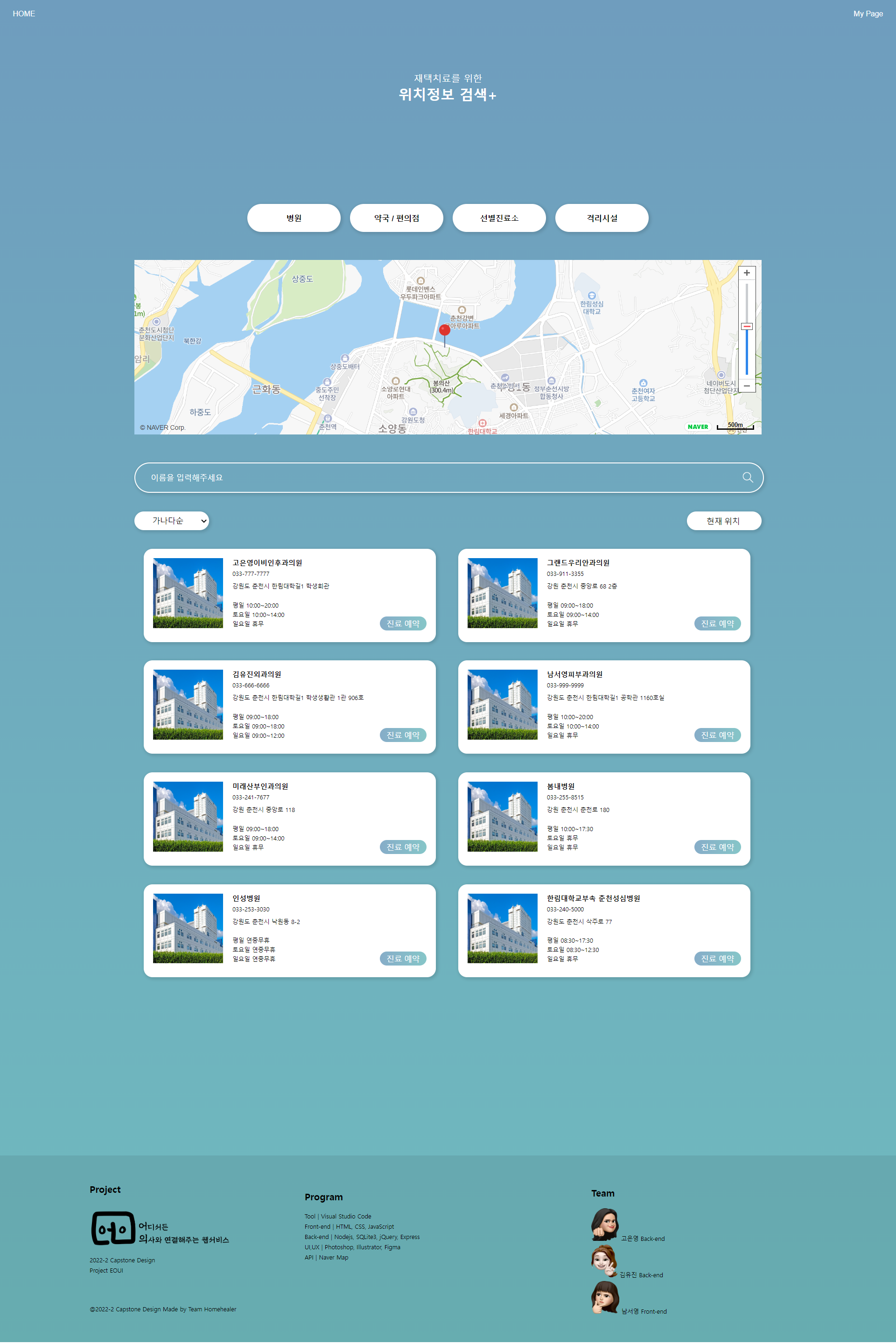The image size is (896, 1344).
Task: Click 진료 예약 for 봄내병원
Action: click(717, 847)
